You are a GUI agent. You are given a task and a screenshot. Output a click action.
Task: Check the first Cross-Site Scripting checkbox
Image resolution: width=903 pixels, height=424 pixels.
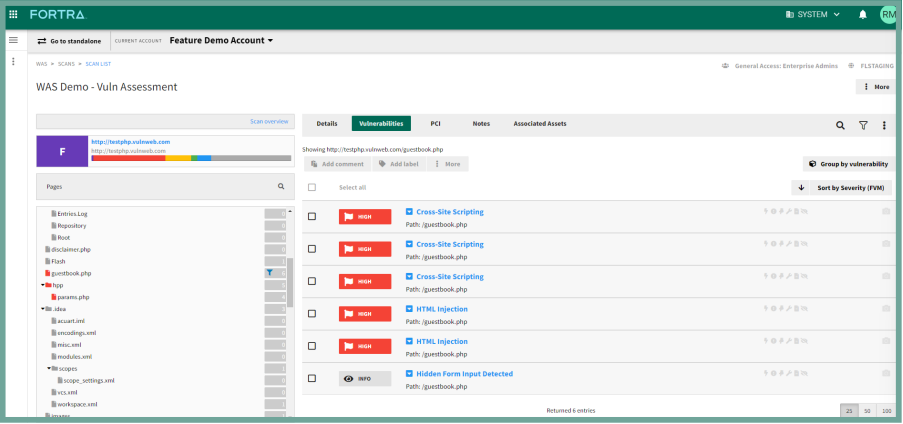click(x=312, y=217)
